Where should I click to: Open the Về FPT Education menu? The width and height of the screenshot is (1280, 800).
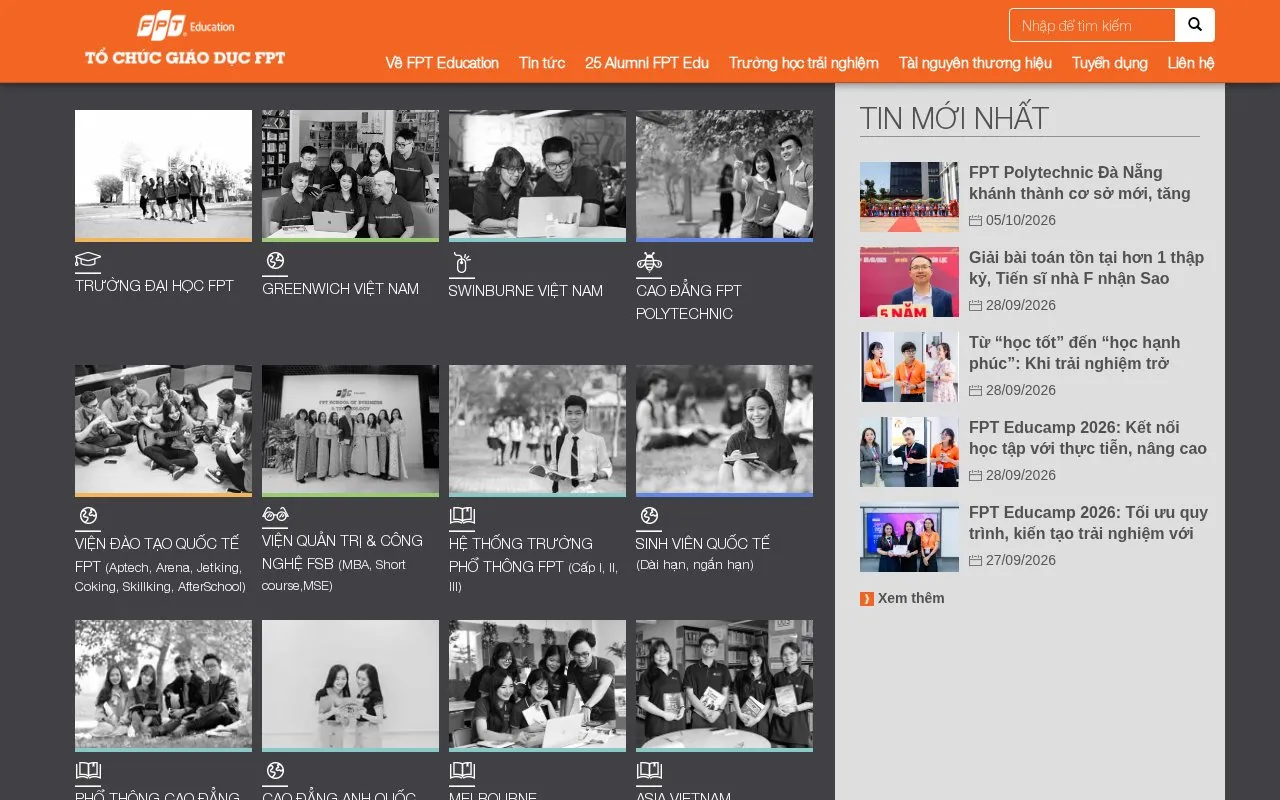coord(442,63)
